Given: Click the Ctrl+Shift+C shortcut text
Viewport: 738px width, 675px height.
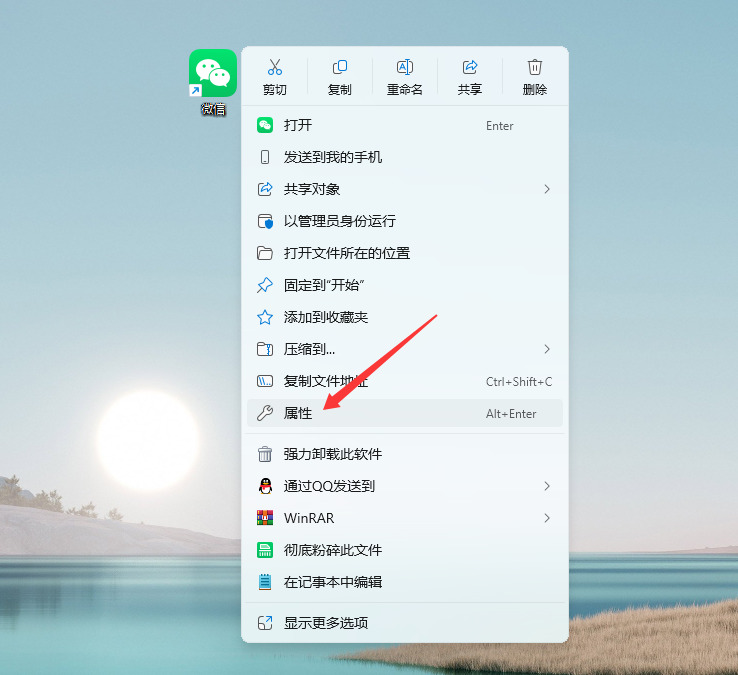Looking at the screenshot, I should [519, 382].
